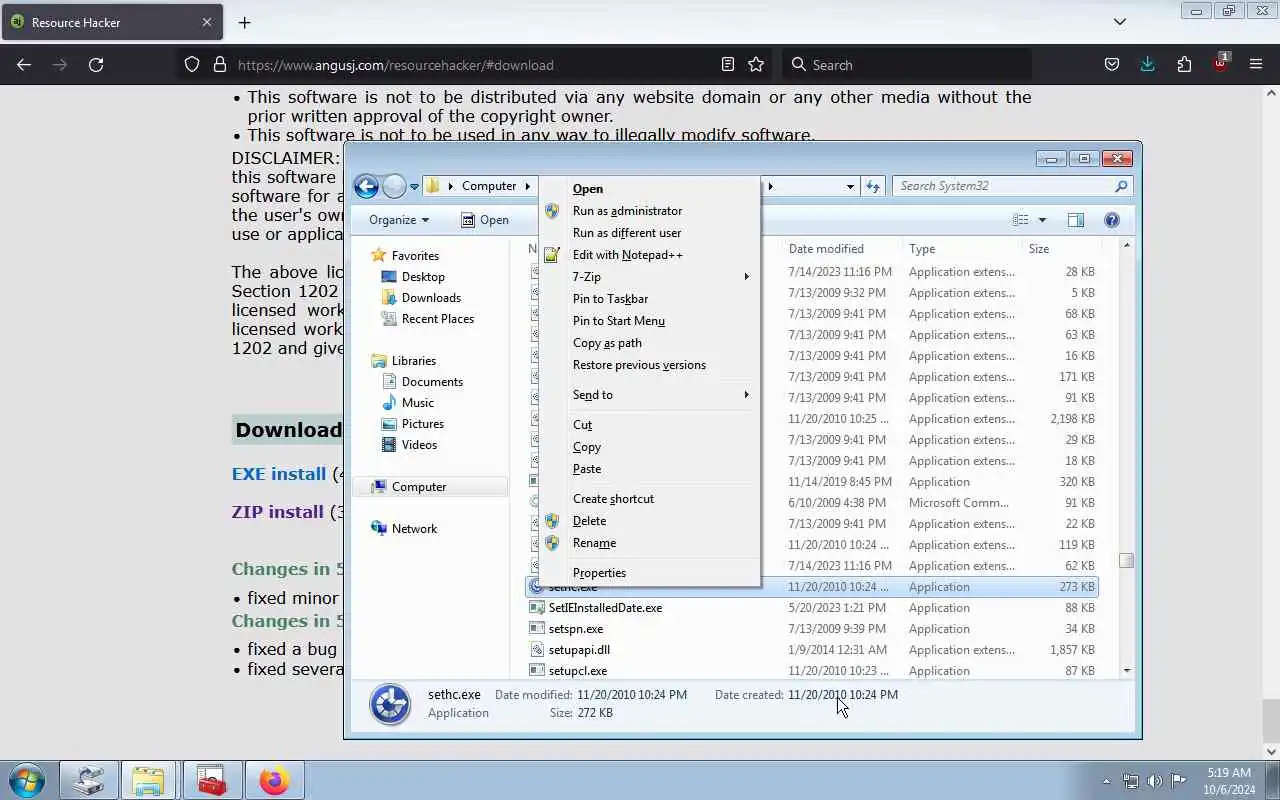Screen dimensions: 1280x800
Task: Select Copy in context menu
Action: point(650,447)
